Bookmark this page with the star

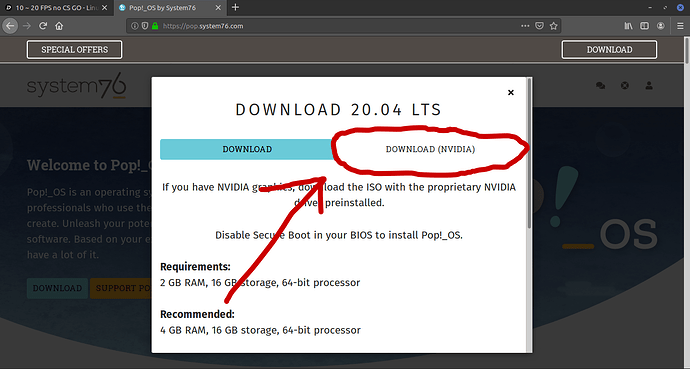coord(554,26)
